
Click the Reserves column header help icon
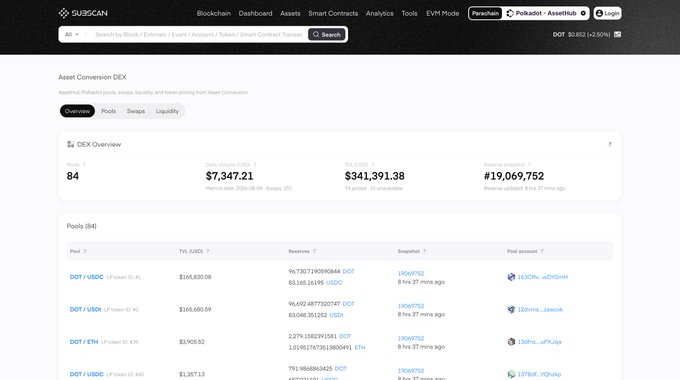[x=314, y=251]
